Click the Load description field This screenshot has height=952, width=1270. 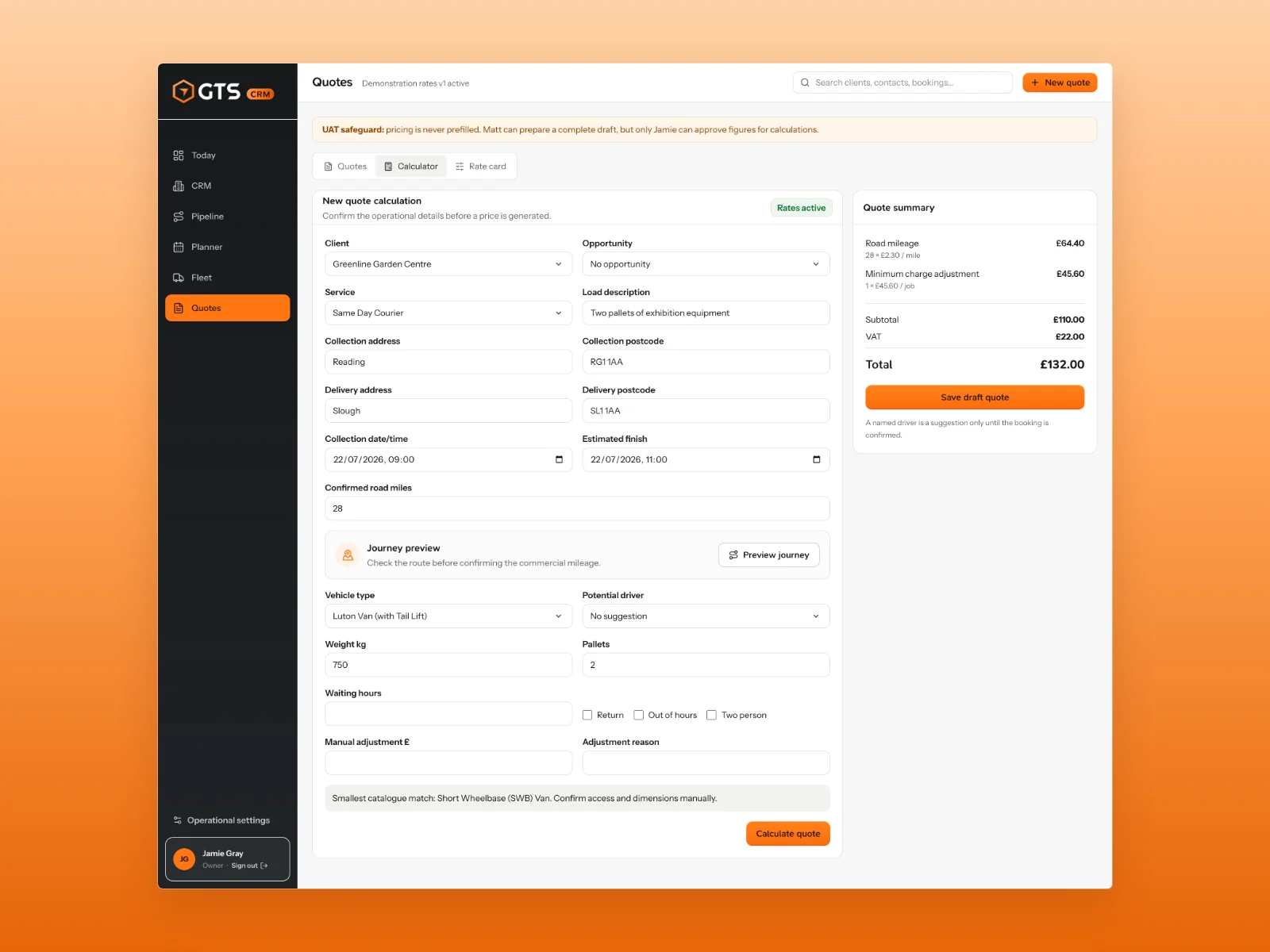point(706,313)
